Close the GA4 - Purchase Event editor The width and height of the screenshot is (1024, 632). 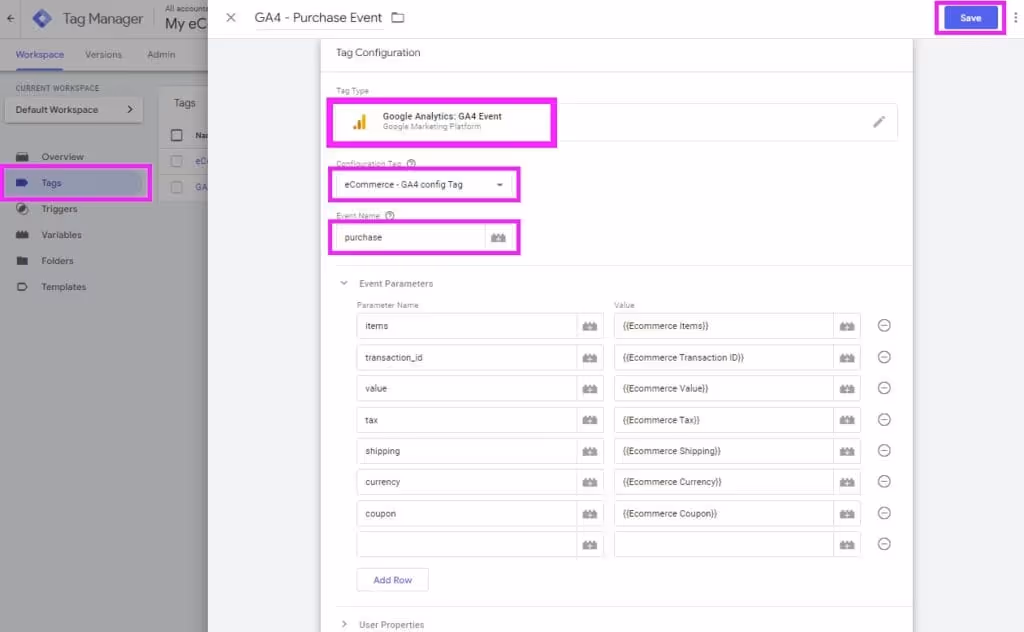pyautogui.click(x=231, y=18)
